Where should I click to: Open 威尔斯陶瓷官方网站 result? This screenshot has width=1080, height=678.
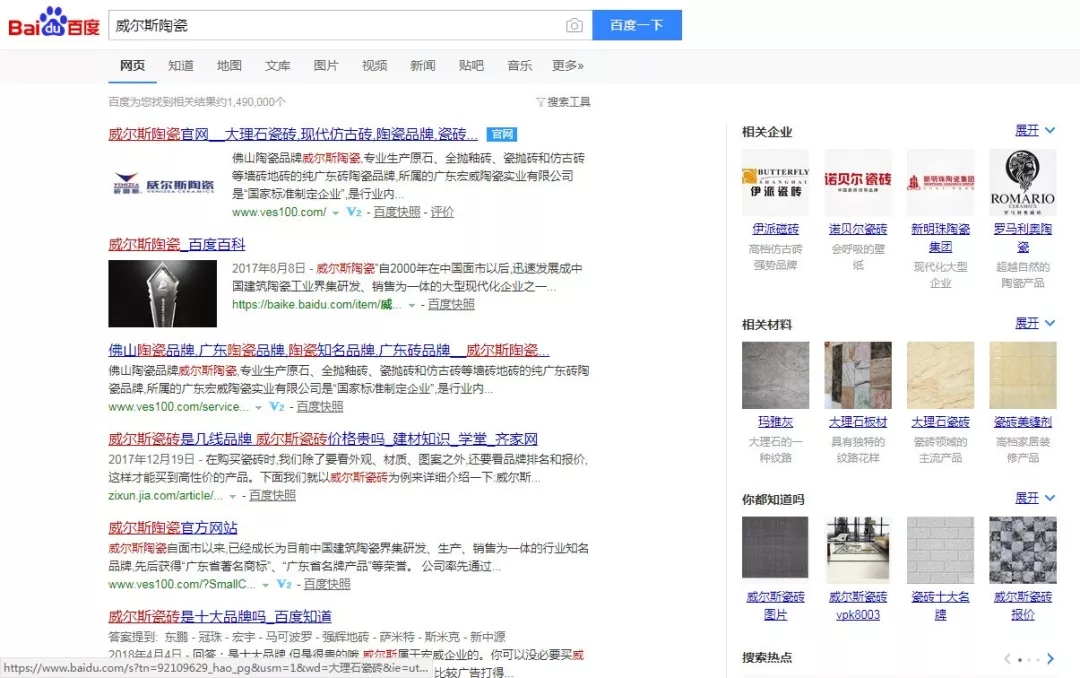click(173, 528)
